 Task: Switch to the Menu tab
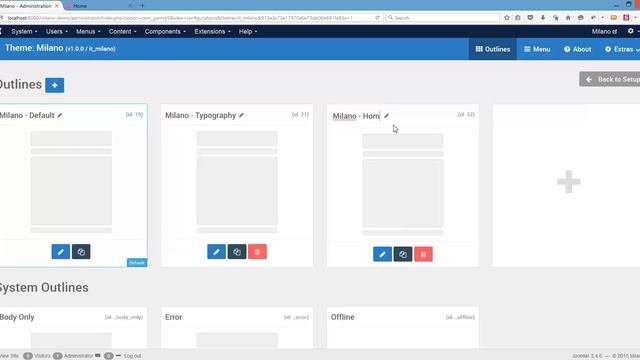pyautogui.click(x=537, y=49)
